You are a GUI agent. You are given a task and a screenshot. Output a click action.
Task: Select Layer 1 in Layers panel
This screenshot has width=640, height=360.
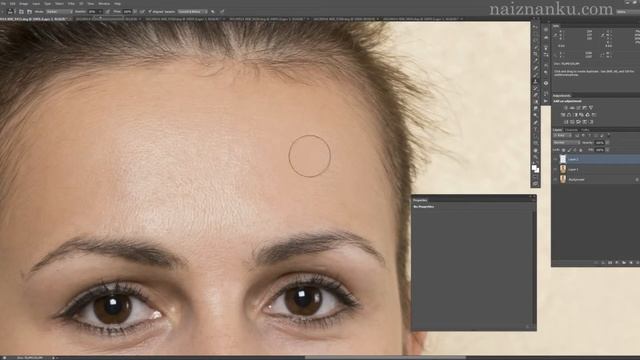[596, 169]
